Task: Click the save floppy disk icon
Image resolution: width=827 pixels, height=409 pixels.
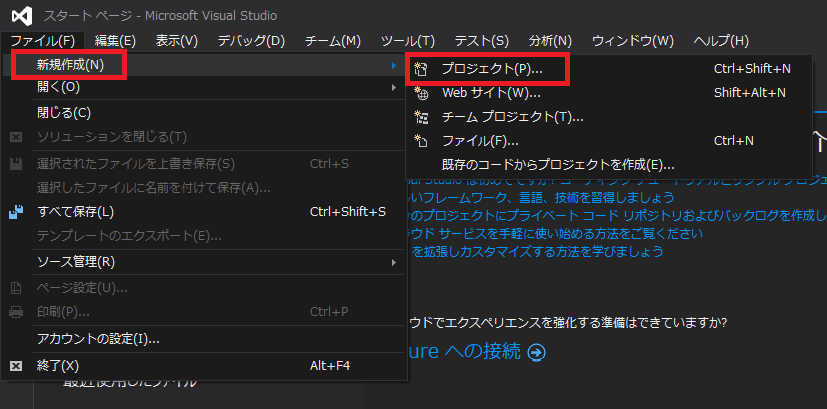Action: coord(16,164)
